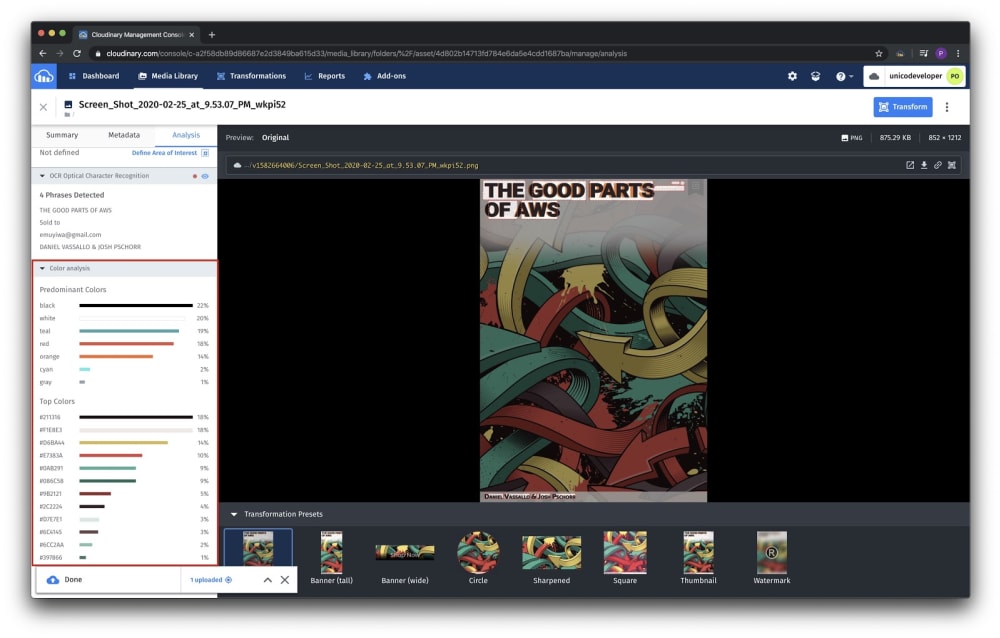Click the black predominant color bar
This screenshot has width=1000, height=638.
click(136, 306)
